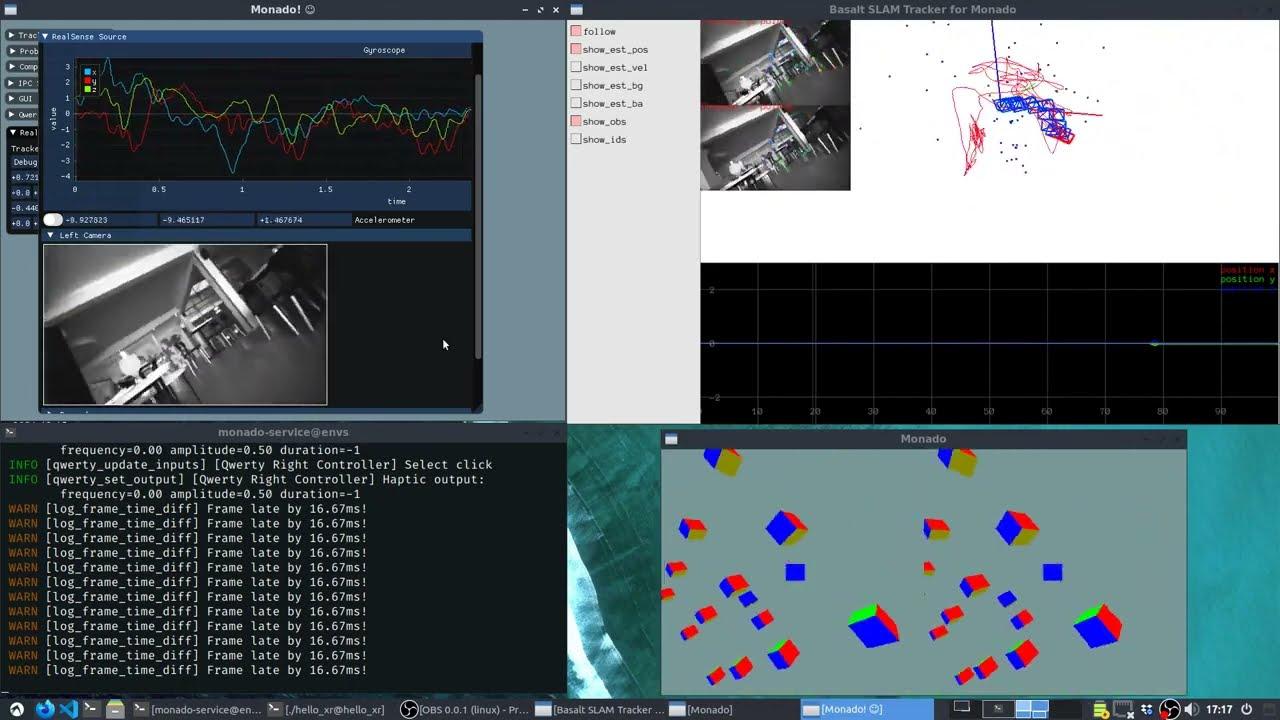Switch to Basalt SLAM Tracker taskbar entry
Screen dimensions: 1280x720
pos(599,709)
